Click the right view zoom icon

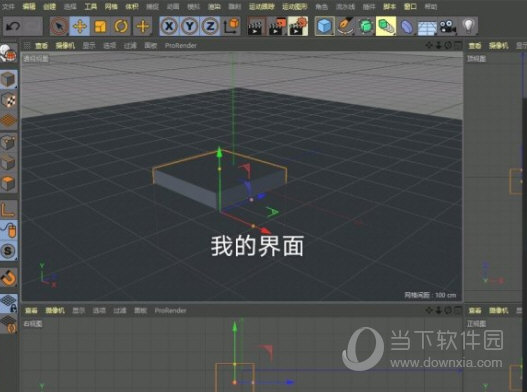439,310
